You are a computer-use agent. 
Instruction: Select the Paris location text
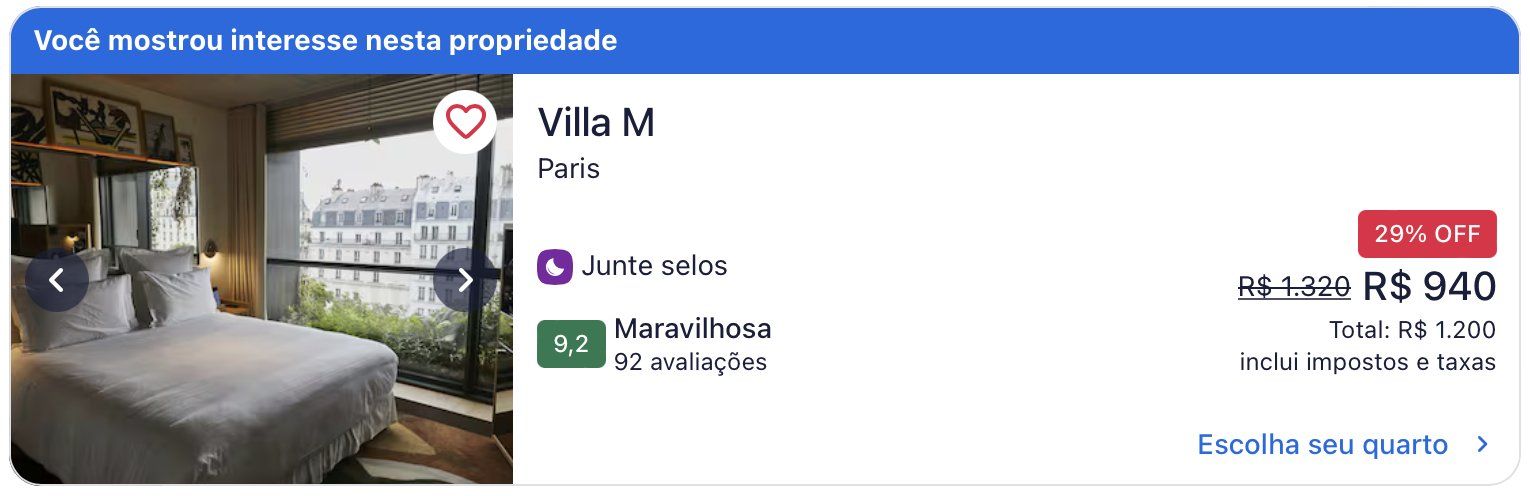coord(569,168)
